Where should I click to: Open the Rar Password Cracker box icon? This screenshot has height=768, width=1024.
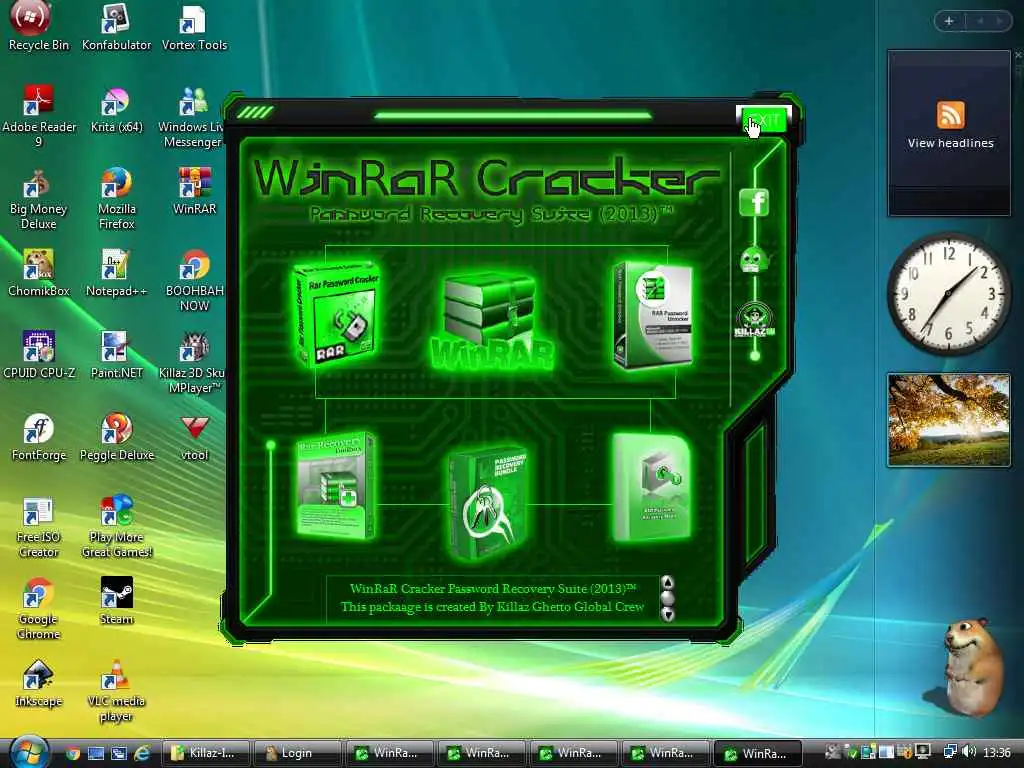point(336,313)
